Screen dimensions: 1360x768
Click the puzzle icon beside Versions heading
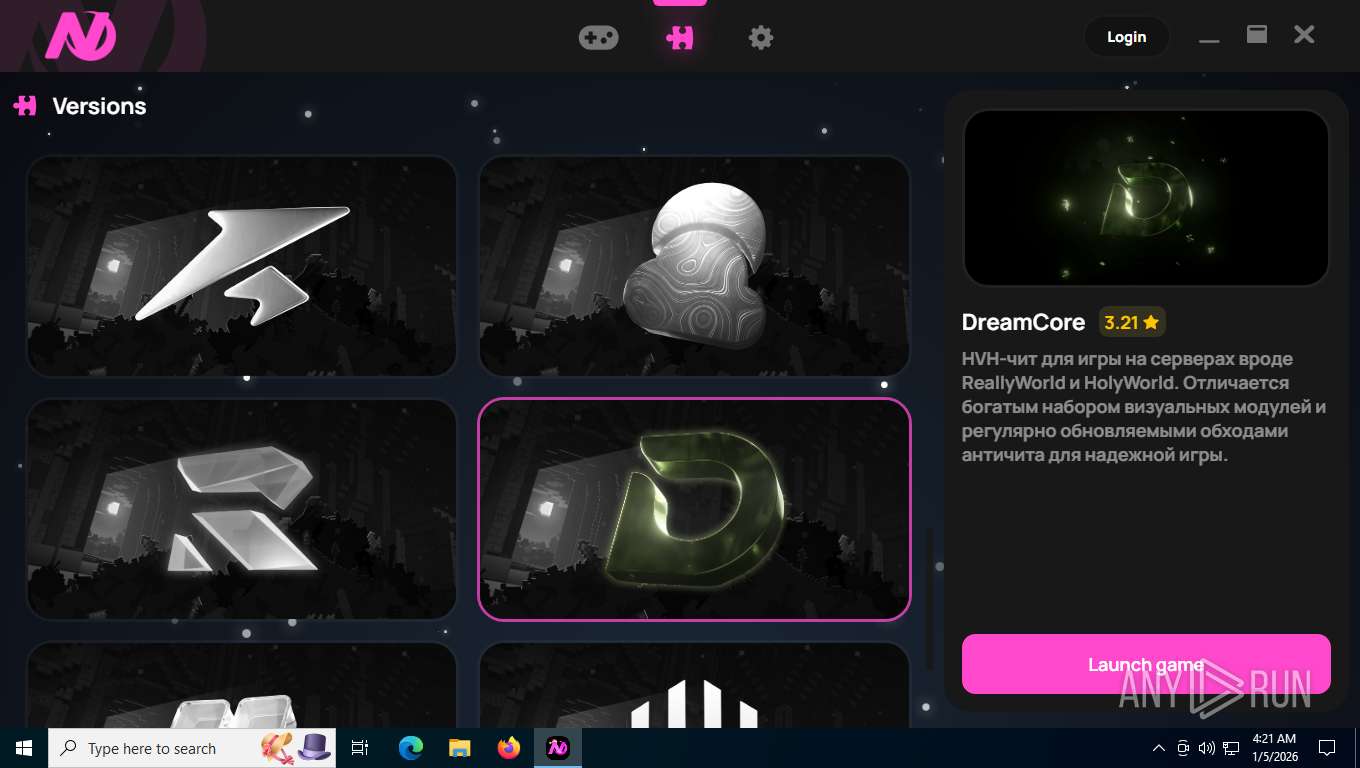click(x=25, y=105)
